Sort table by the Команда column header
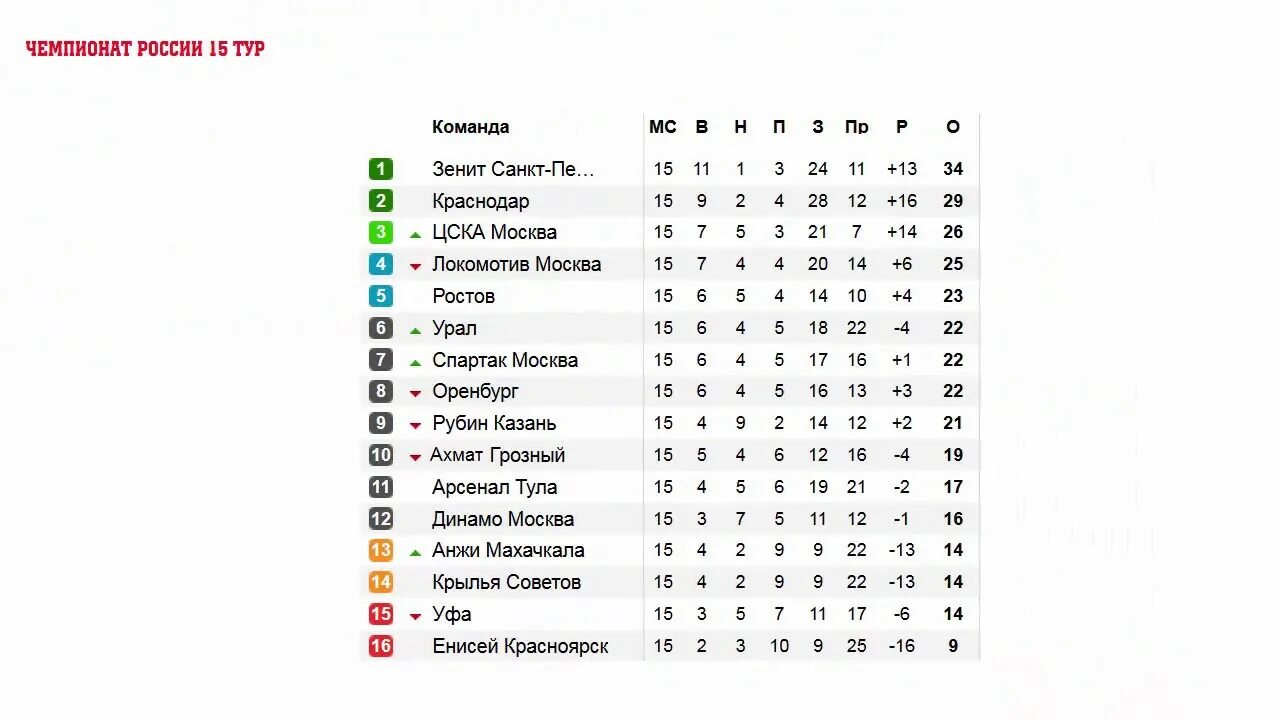Screen dimensions: 1280x720 coord(470,127)
